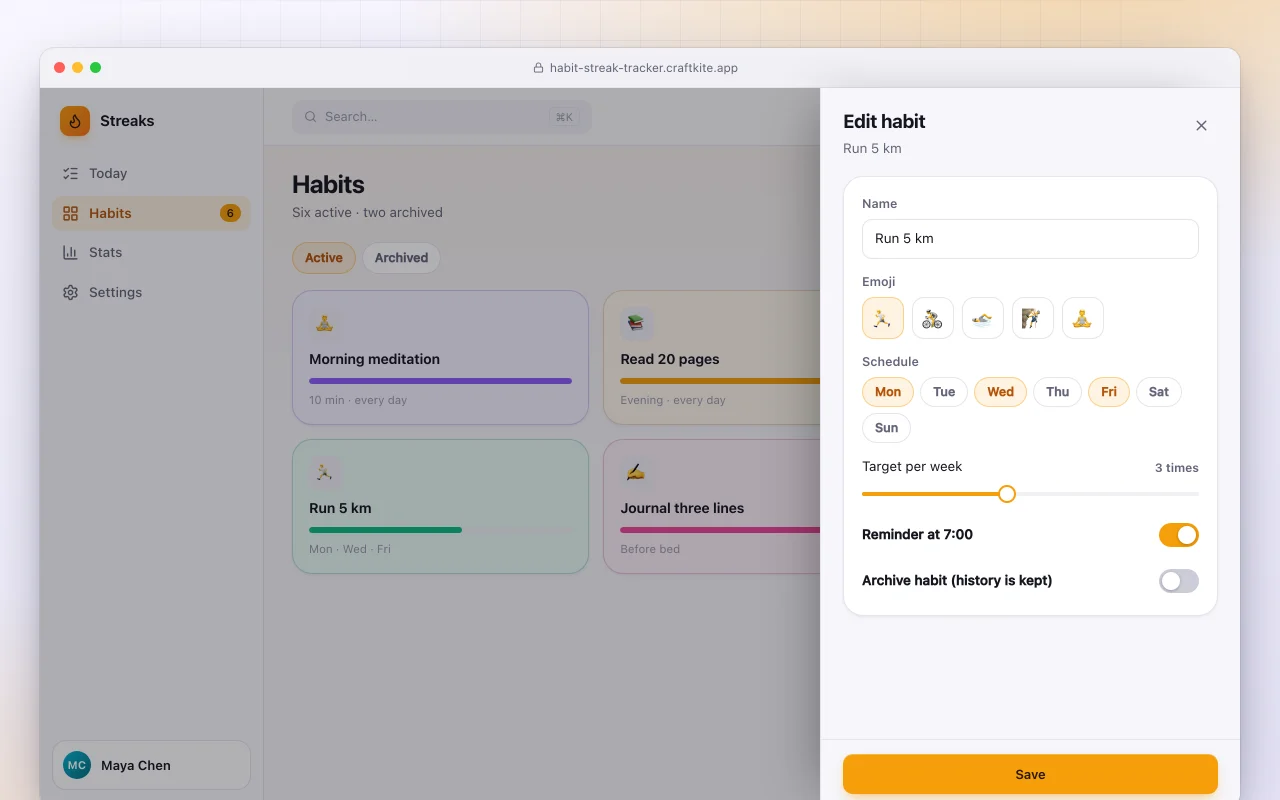Open Stats in the sidebar
The width and height of the screenshot is (1280, 800).
pos(151,252)
